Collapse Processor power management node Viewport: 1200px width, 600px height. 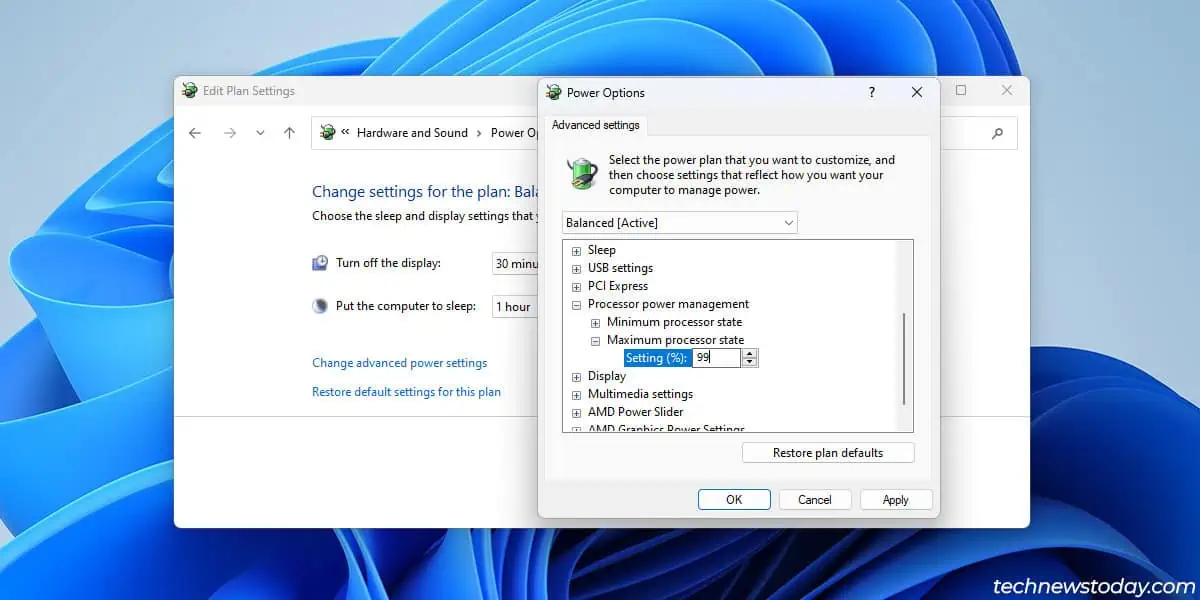(576, 305)
